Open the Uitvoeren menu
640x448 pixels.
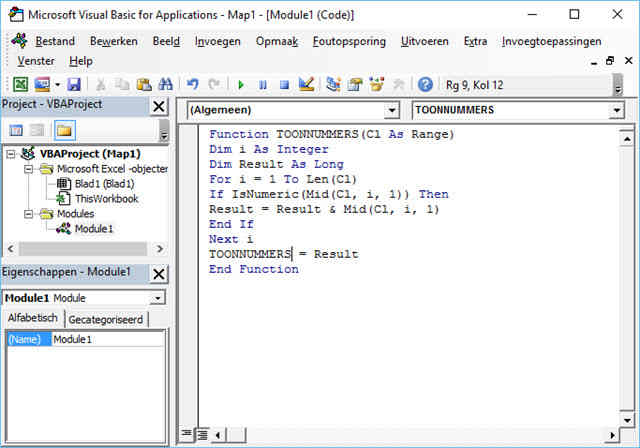424,41
